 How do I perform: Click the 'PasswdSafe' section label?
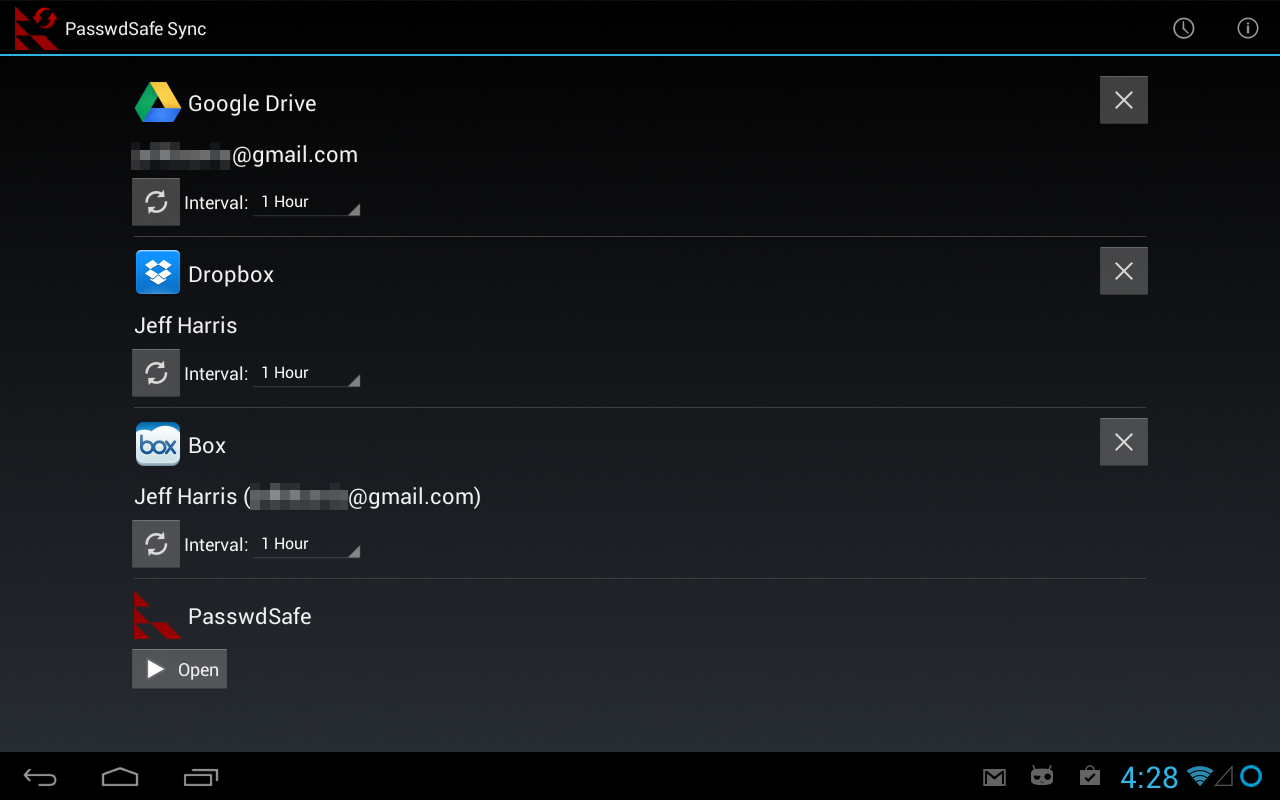click(x=250, y=616)
